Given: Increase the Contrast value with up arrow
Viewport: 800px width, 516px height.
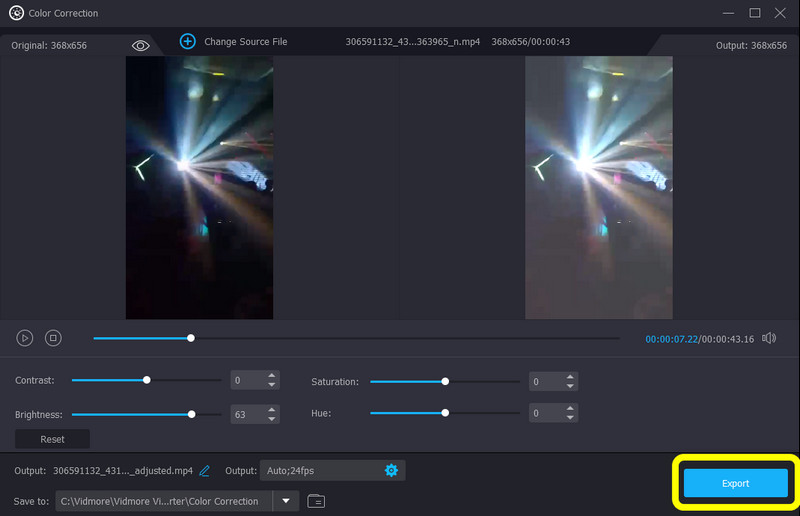Looking at the screenshot, I should 271,376.
